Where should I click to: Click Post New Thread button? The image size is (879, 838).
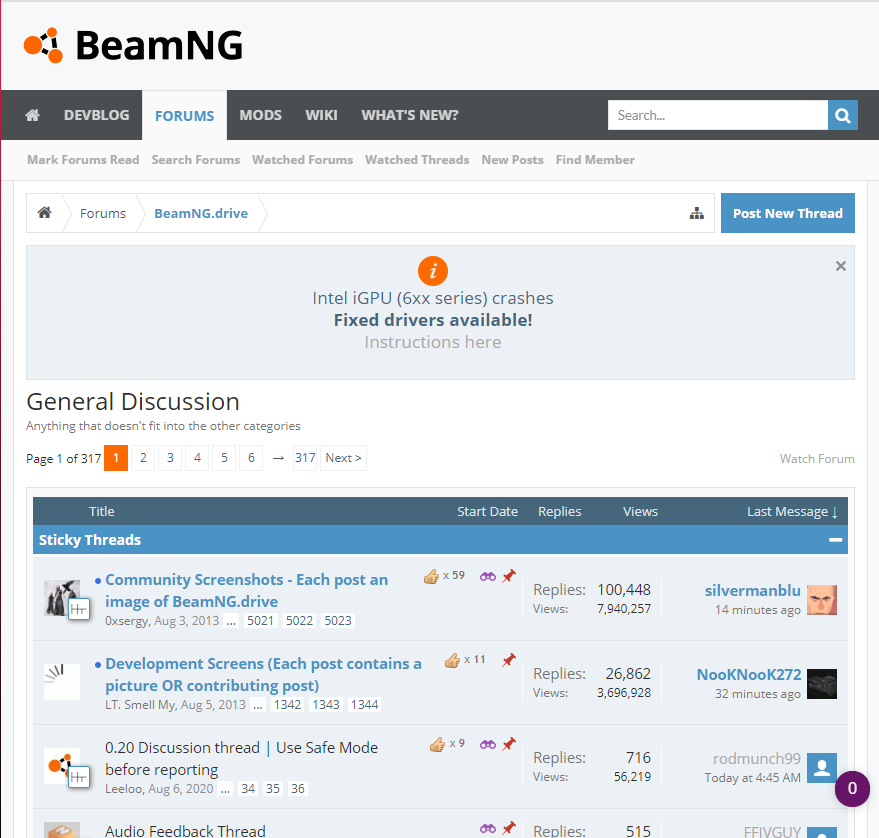tap(788, 213)
